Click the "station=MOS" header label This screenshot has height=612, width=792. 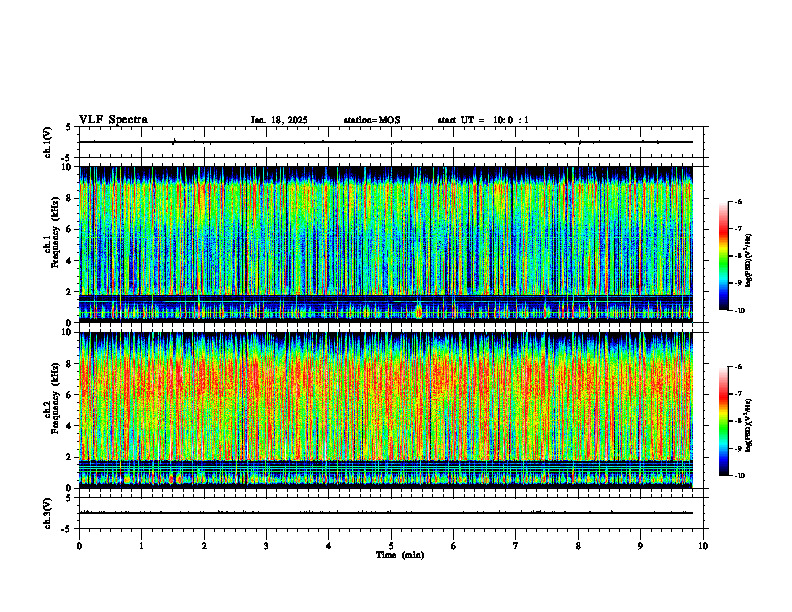pyautogui.click(x=372, y=120)
